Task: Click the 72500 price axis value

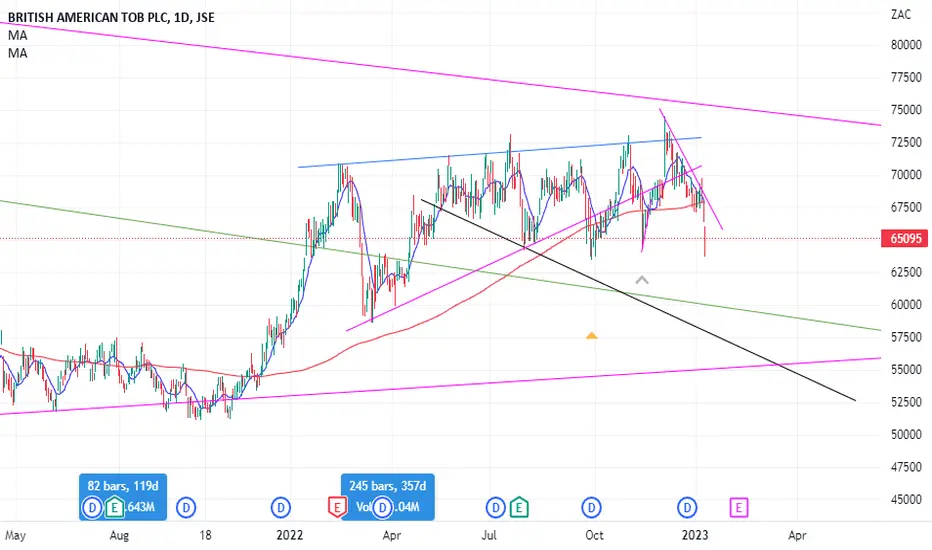Action: coord(906,142)
